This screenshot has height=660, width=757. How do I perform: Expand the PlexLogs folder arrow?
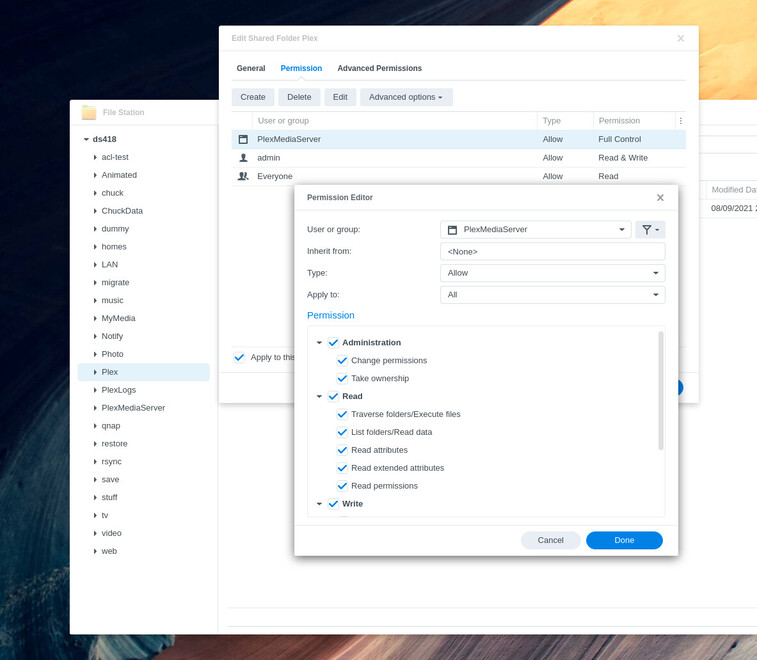[95, 390]
